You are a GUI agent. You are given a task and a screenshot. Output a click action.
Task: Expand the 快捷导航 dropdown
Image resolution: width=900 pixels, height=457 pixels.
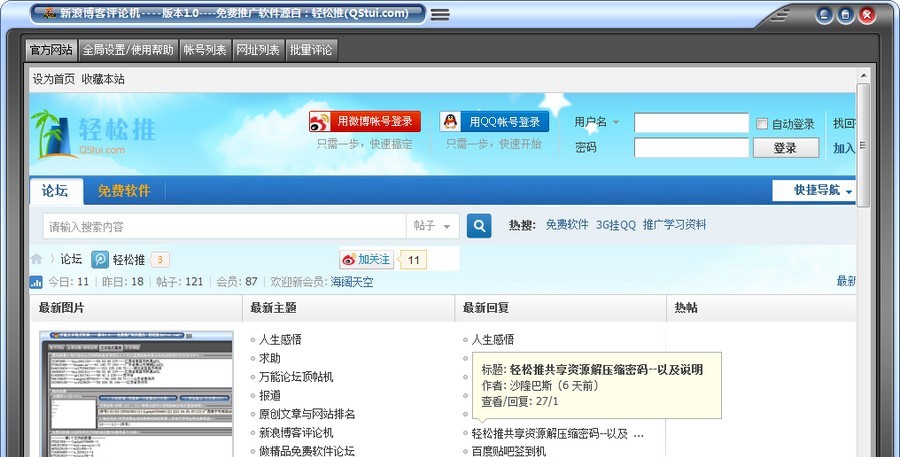pyautogui.click(x=814, y=190)
